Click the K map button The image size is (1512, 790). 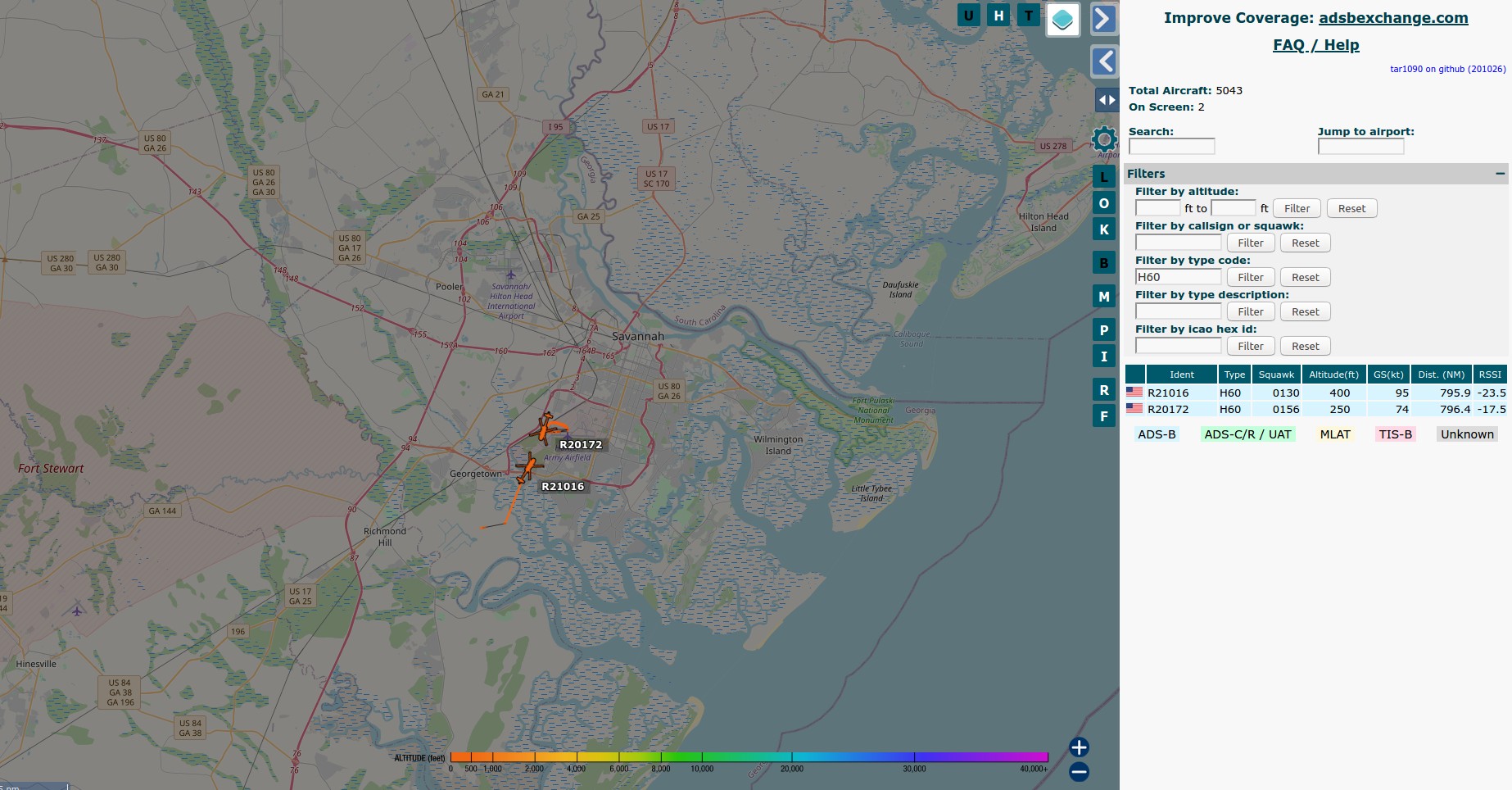pos(1104,229)
